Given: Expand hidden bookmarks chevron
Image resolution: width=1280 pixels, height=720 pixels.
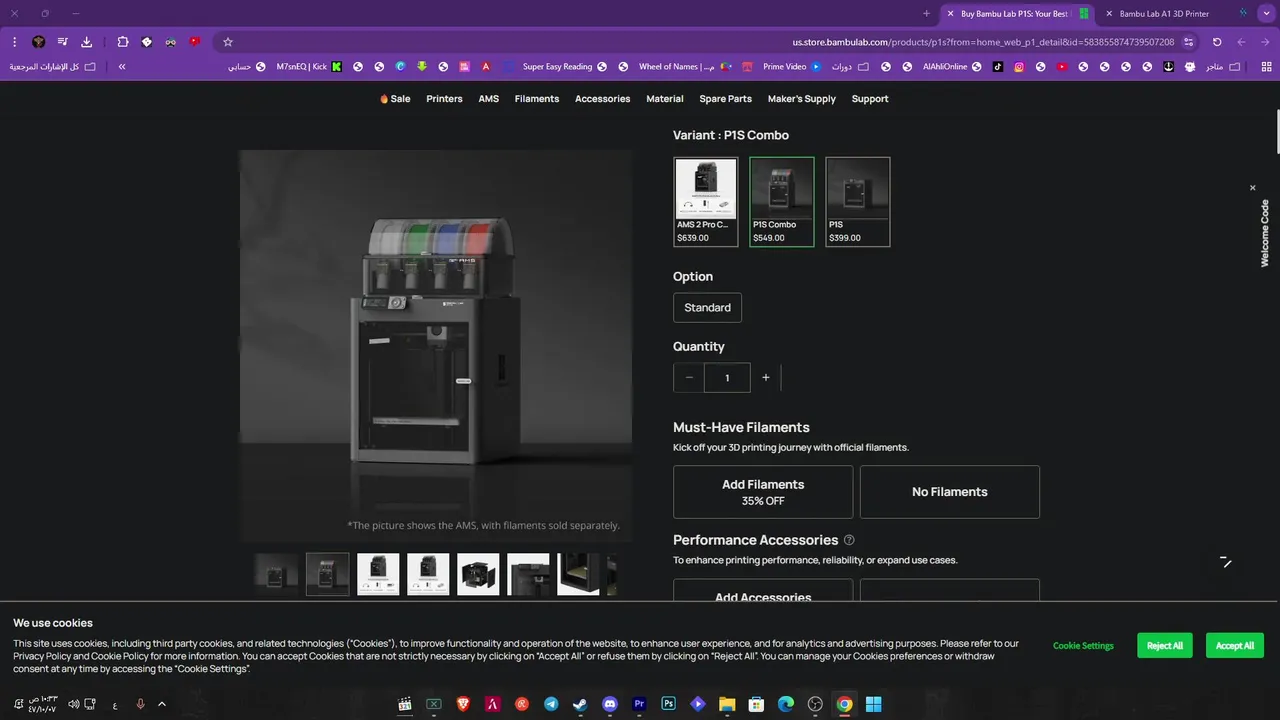Looking at the screenshot, I should pyautogui.click(x=122, y=67).
